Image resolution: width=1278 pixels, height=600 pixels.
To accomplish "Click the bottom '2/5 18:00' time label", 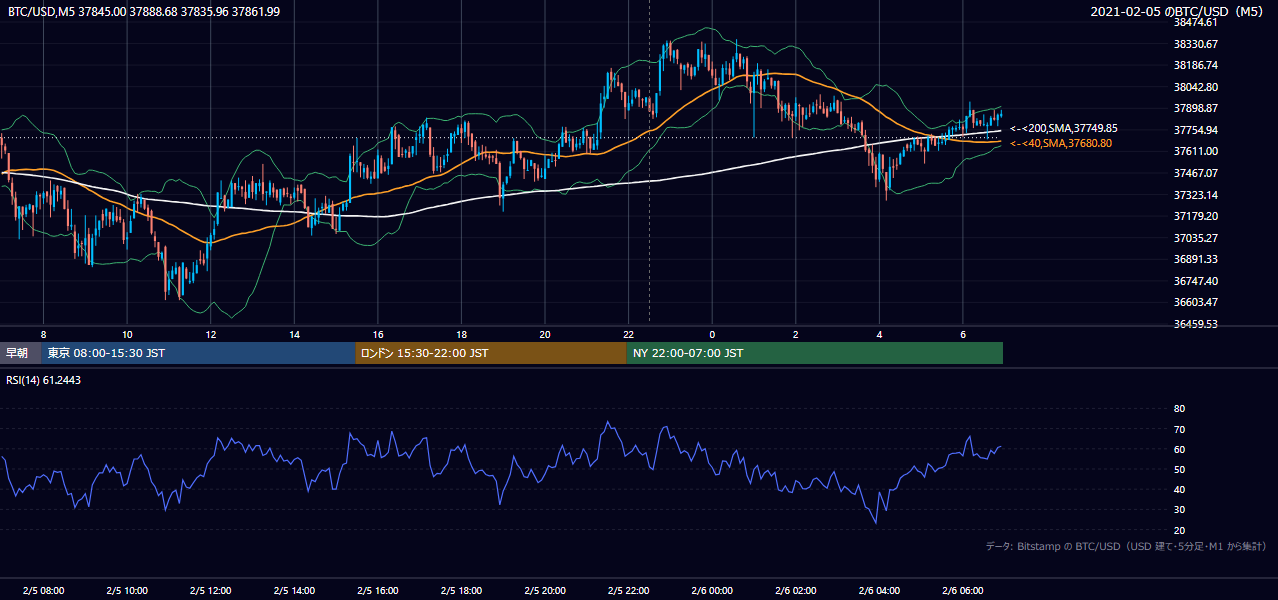I will point(462,591).
